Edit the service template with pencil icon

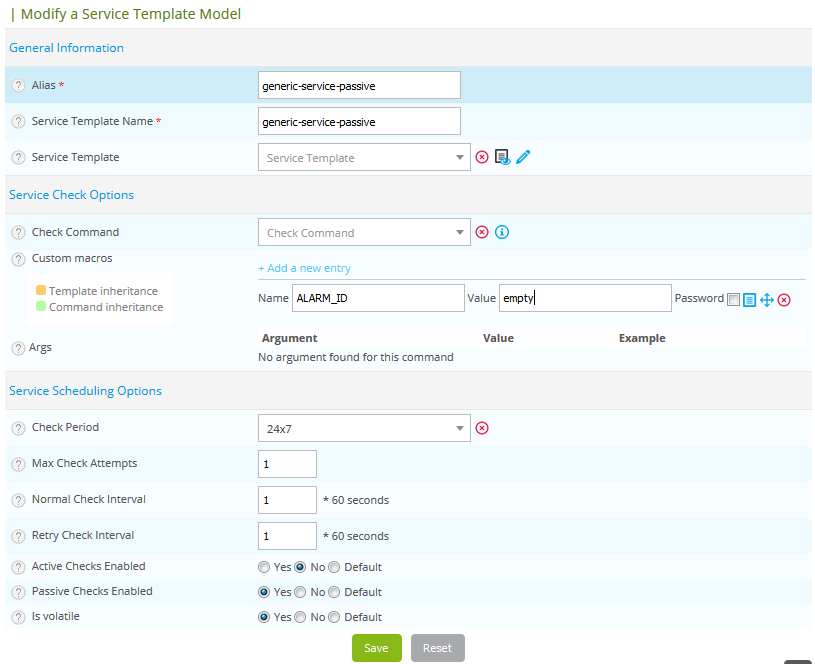click(523, 157)
